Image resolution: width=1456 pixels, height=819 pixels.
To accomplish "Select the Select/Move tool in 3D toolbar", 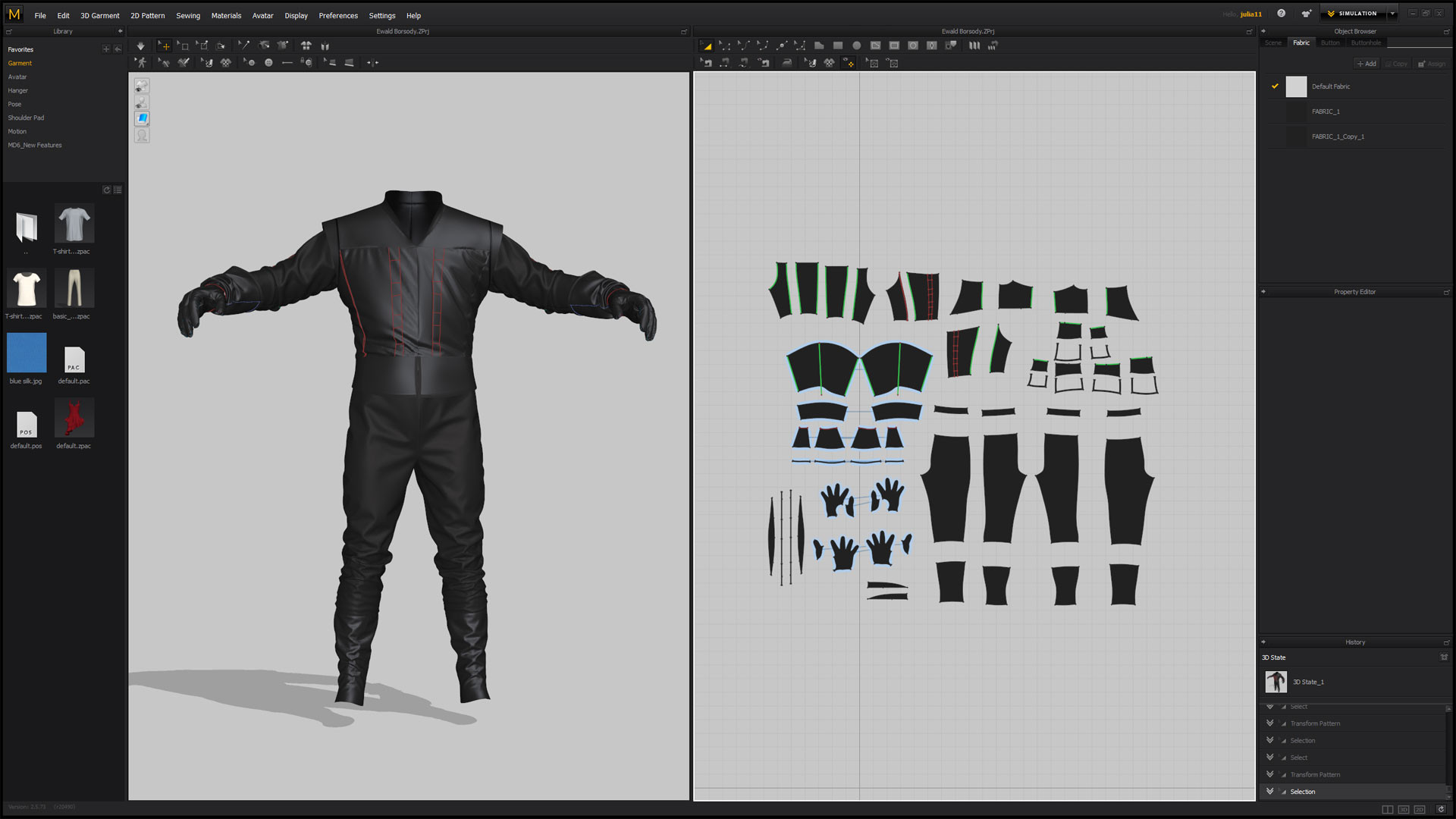I will 165,46.
